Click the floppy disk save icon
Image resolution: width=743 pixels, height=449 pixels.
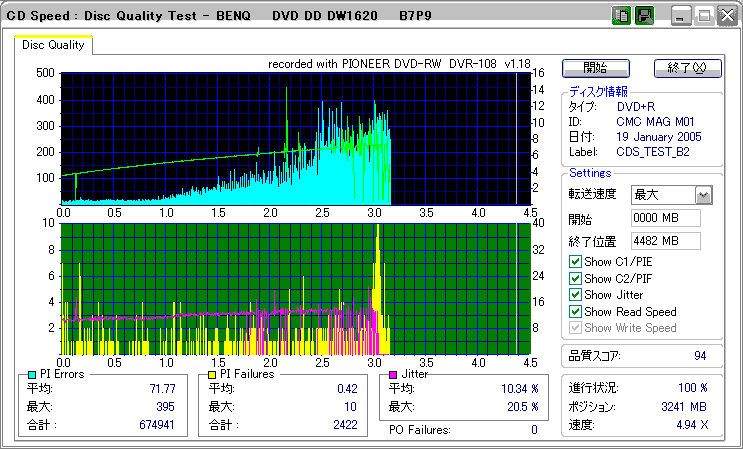pyautogui.click(x=644, y=16)
